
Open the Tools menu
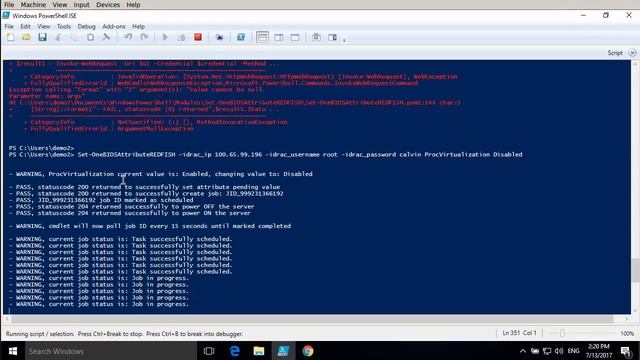[x=64, y=26]
